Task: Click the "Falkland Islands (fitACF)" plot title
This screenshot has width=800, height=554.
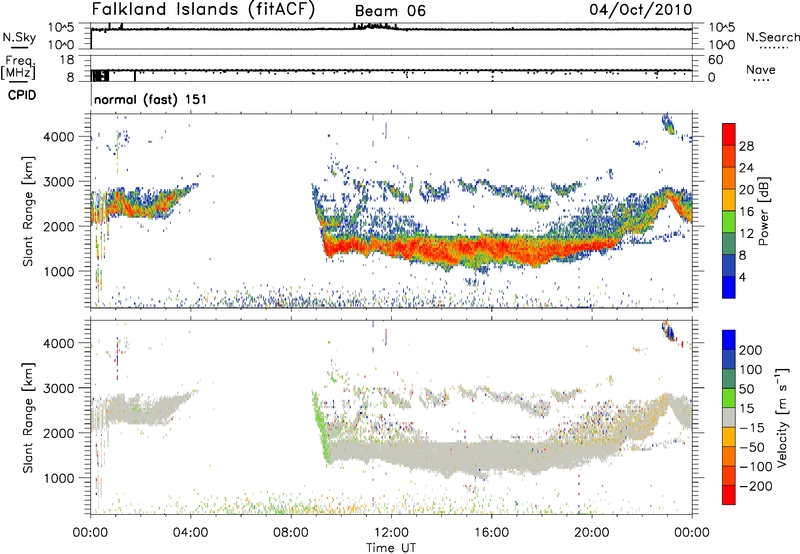Action: pos(203,9)
